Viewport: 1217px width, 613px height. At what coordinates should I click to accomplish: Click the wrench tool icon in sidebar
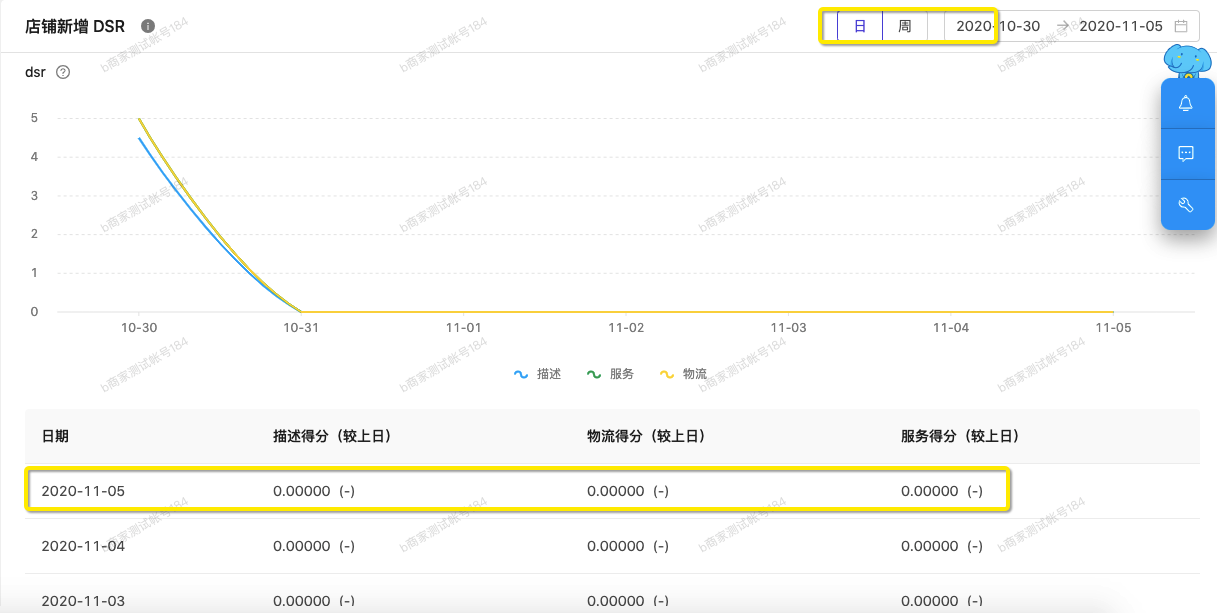(x=1186, y=205)
